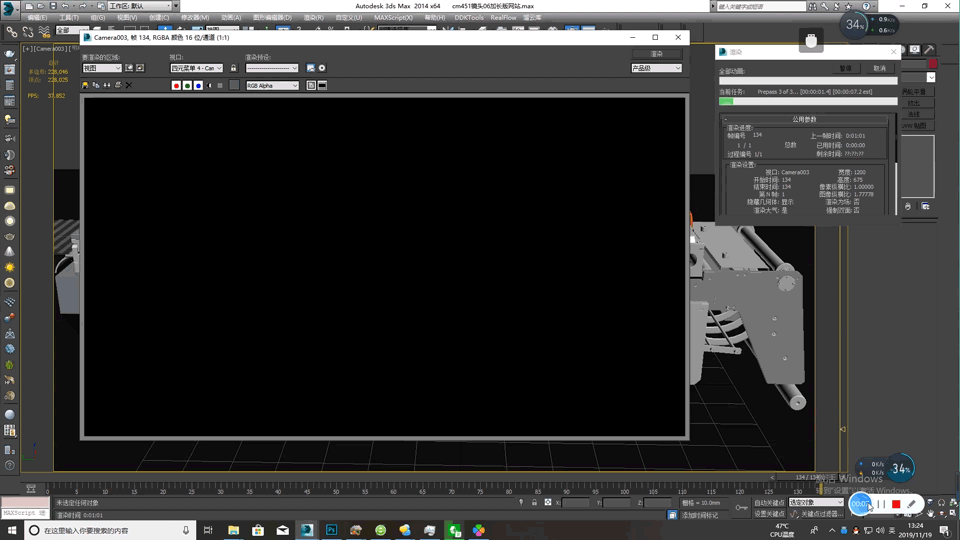
Task: Open the MAXScript(X) menu
Action: [393, 17]
